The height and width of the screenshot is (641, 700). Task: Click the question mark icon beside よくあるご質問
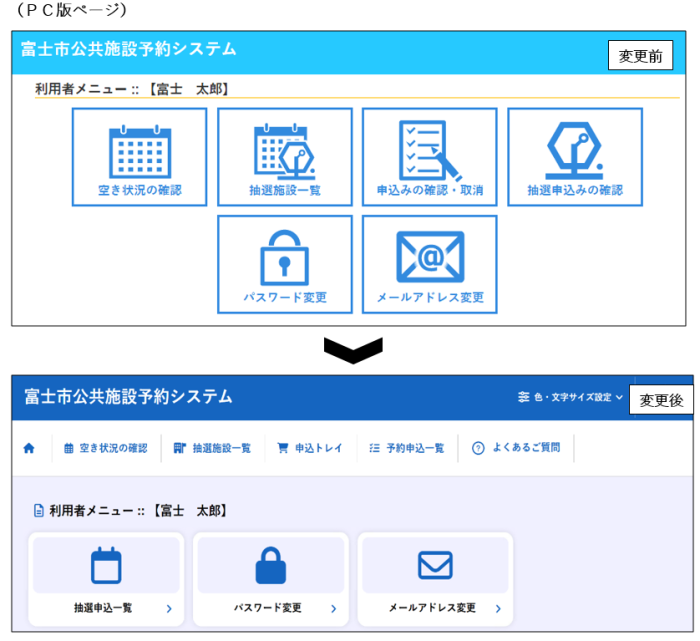point(478,448)
